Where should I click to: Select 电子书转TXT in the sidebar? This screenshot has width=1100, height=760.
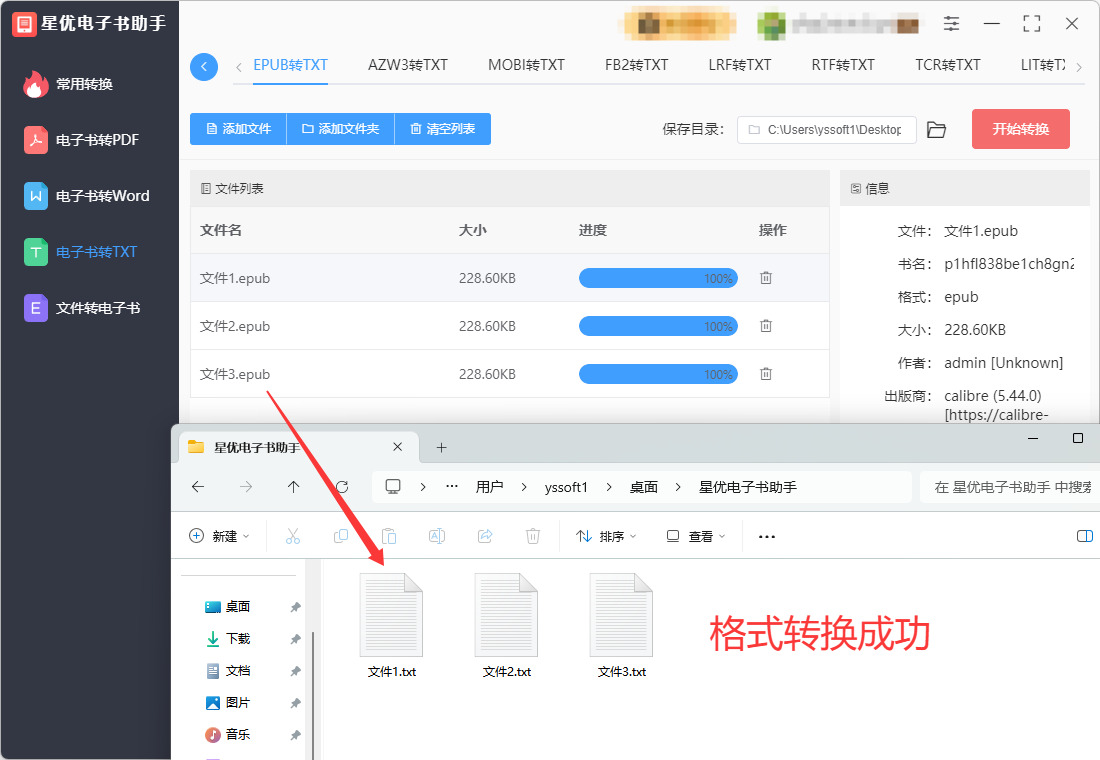tap(81, 252)
